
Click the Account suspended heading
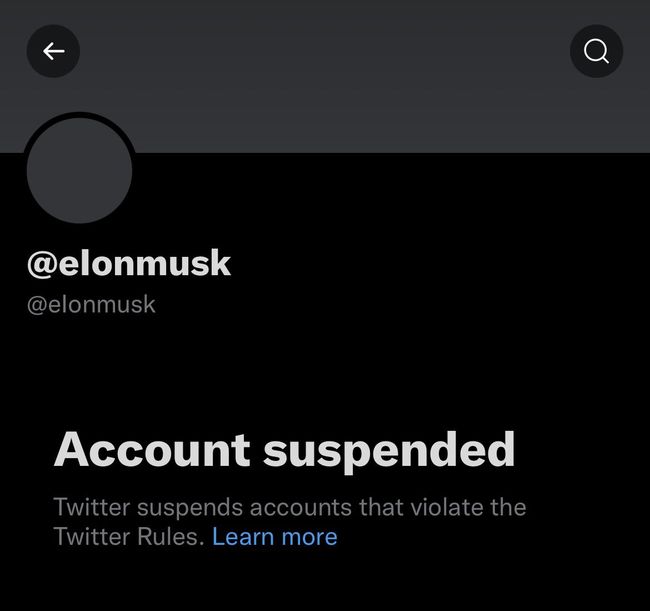coord(284,451)
